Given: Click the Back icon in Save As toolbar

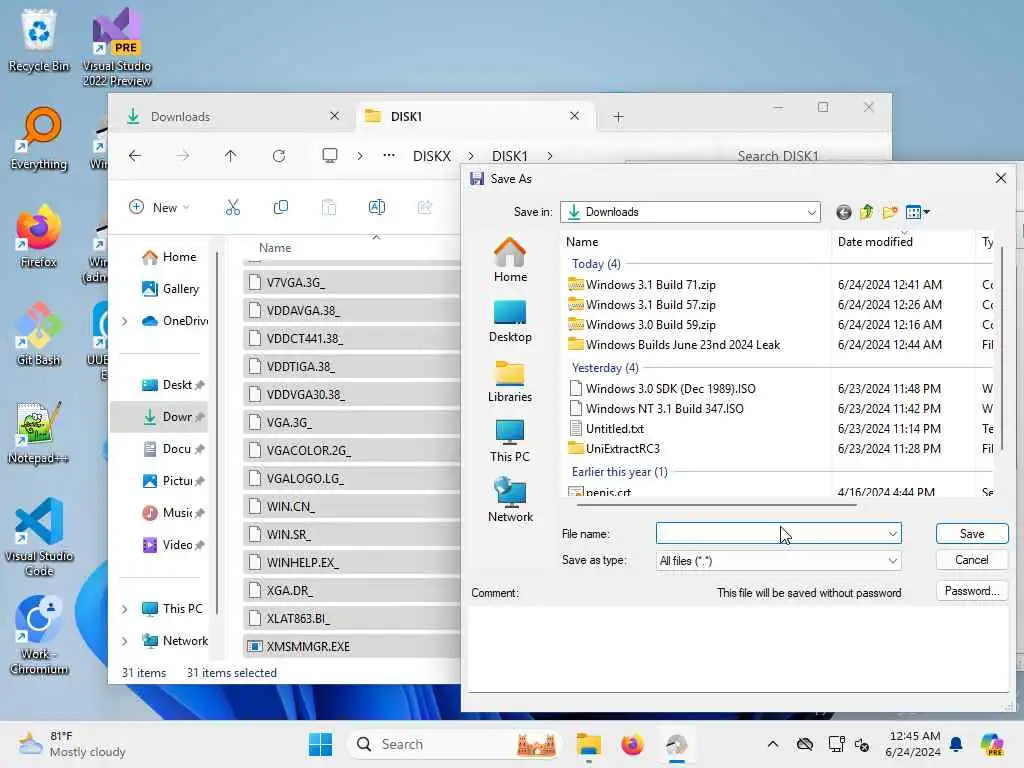Looking at the screenshot, I should coord(843,212).
